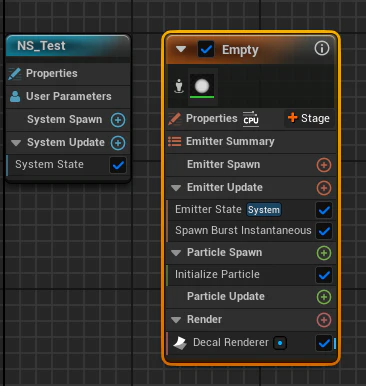
Task: Add a Particle Spawn module with green plus
Action: pyautogui.click(x=324, y=253)
